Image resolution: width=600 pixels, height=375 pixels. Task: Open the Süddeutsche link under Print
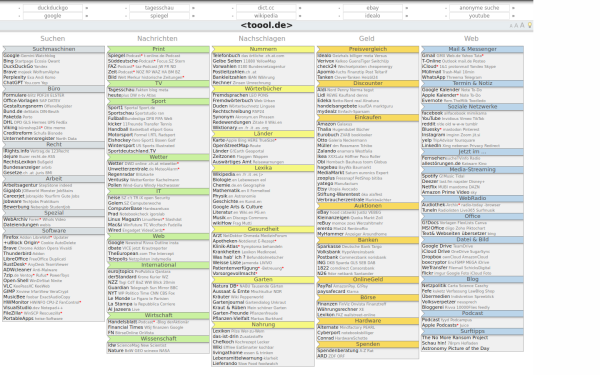coord(122,61)
